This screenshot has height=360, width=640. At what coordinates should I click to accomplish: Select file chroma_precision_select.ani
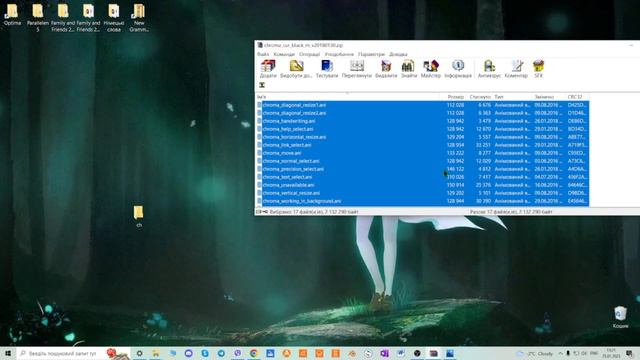coord(422,169)
